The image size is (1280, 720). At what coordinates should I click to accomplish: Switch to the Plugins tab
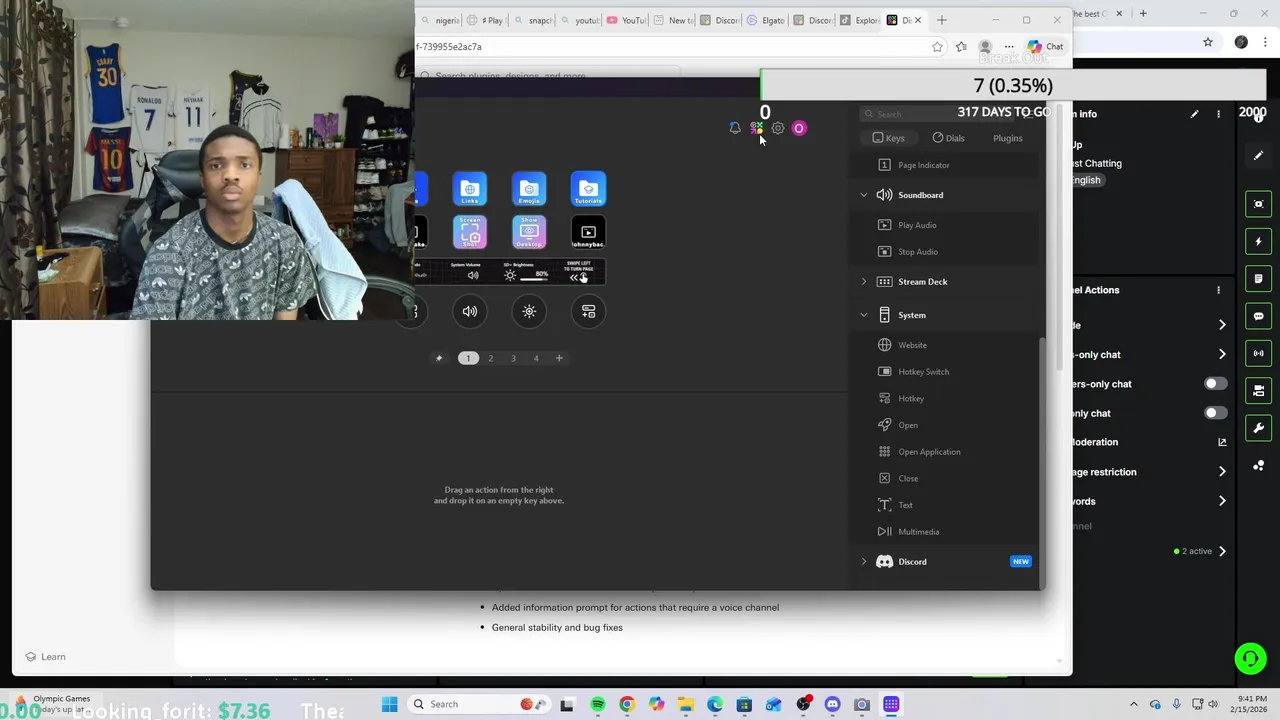point(1007,138)
